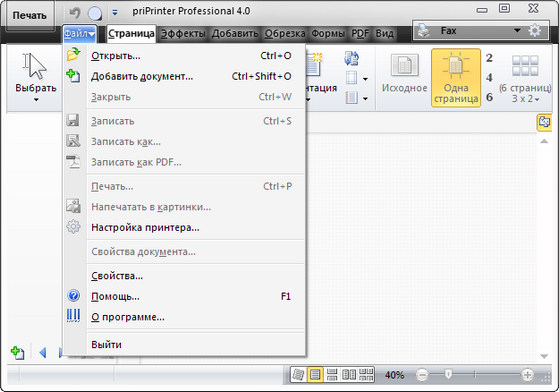Click Свойства документа... menu entry

pos(185,252)
